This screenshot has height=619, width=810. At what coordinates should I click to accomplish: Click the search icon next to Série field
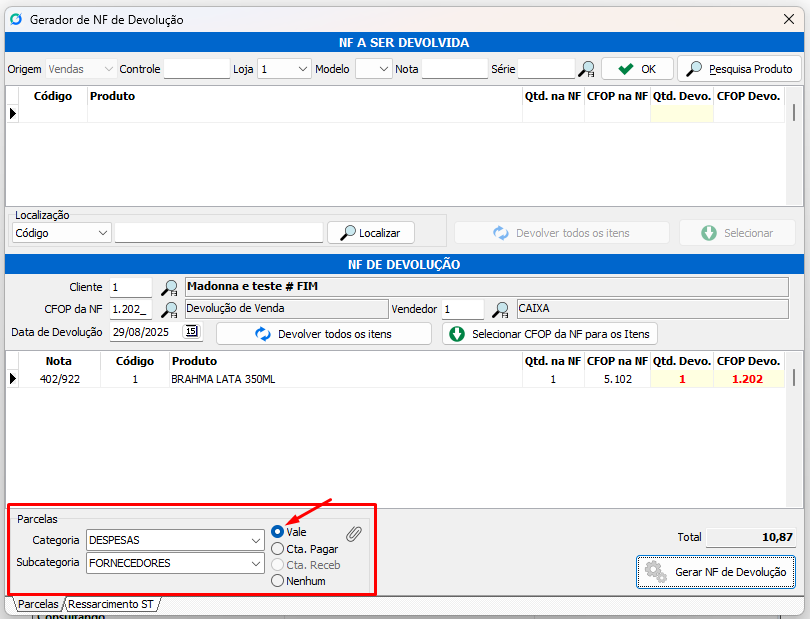587,69
